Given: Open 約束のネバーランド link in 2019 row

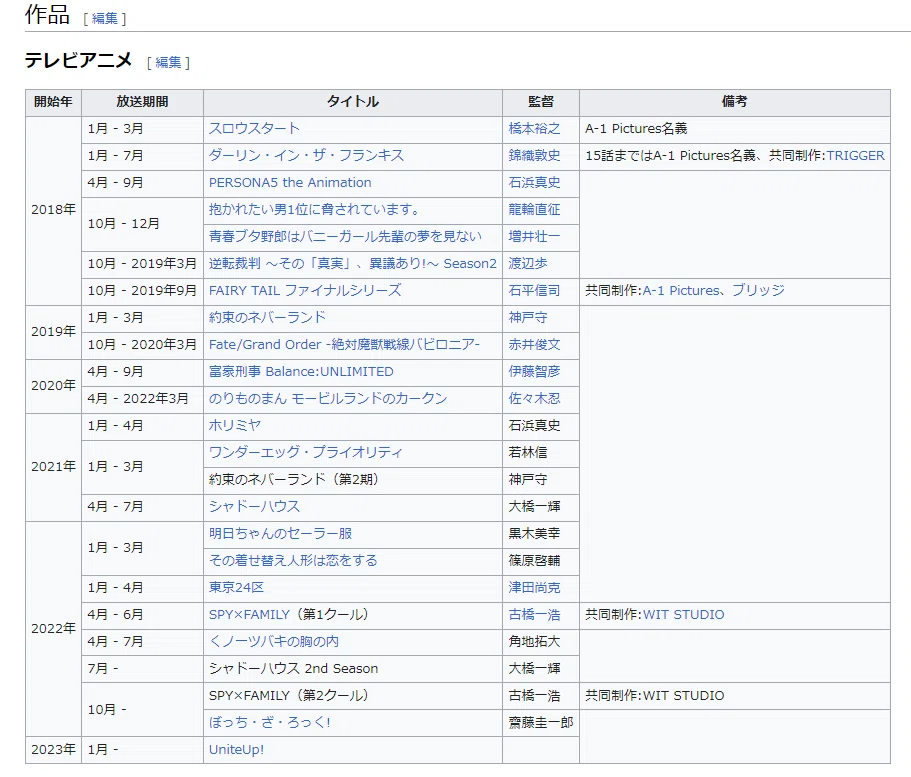Looking at the screenshot, I should (x=267, y=318).
